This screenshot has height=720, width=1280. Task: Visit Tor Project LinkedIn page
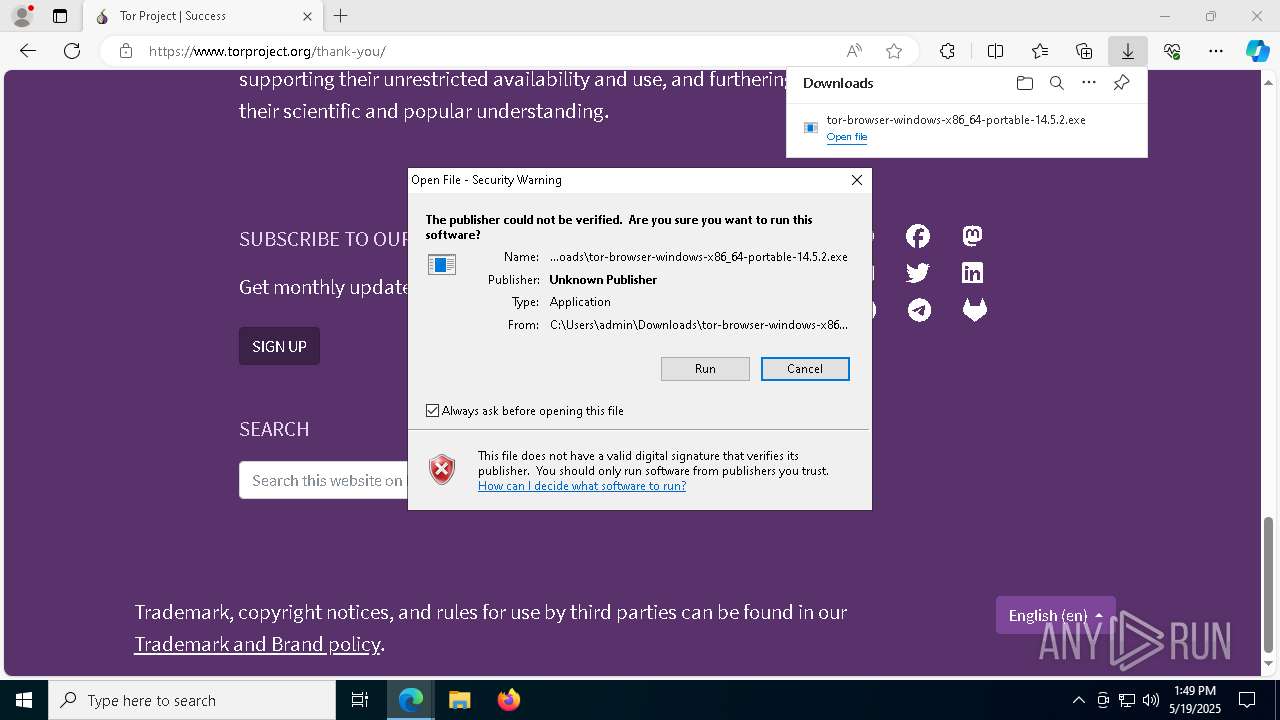tap(972, 272)
